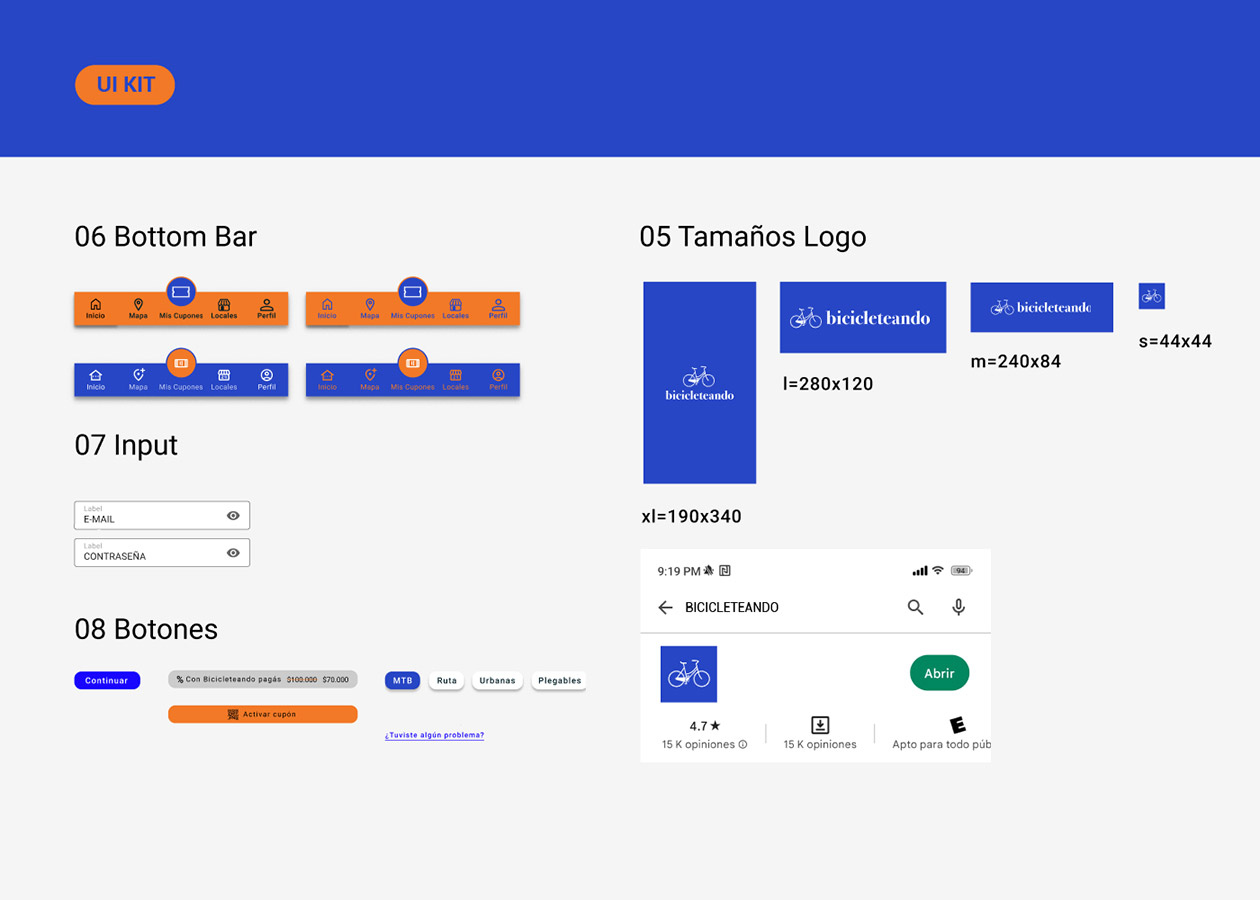Screen dimensions: 1260x900
Task: Click the 'xl=190x340' size label
Action: click(x=692, y=517)
